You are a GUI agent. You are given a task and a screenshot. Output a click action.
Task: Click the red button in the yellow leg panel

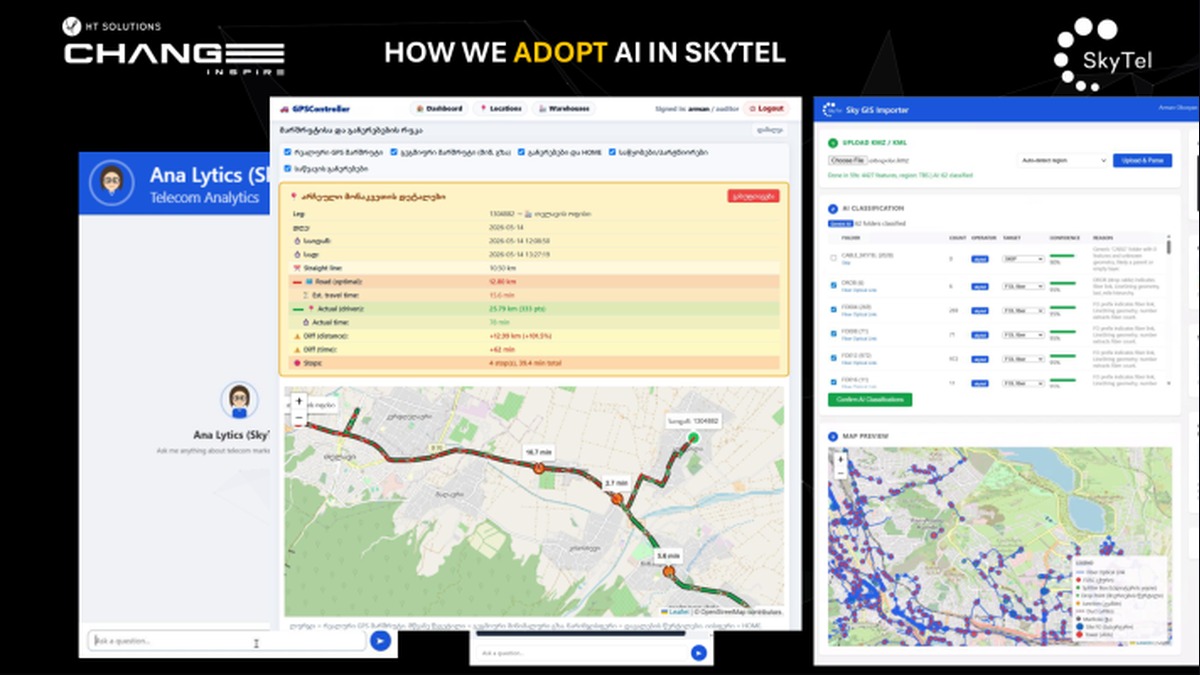click(753, 196)
